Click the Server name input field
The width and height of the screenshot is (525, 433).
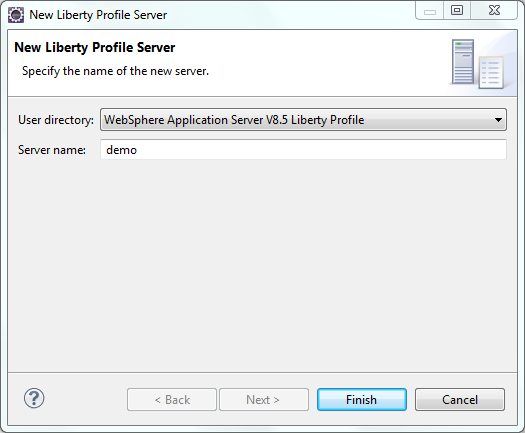[303, 149]
